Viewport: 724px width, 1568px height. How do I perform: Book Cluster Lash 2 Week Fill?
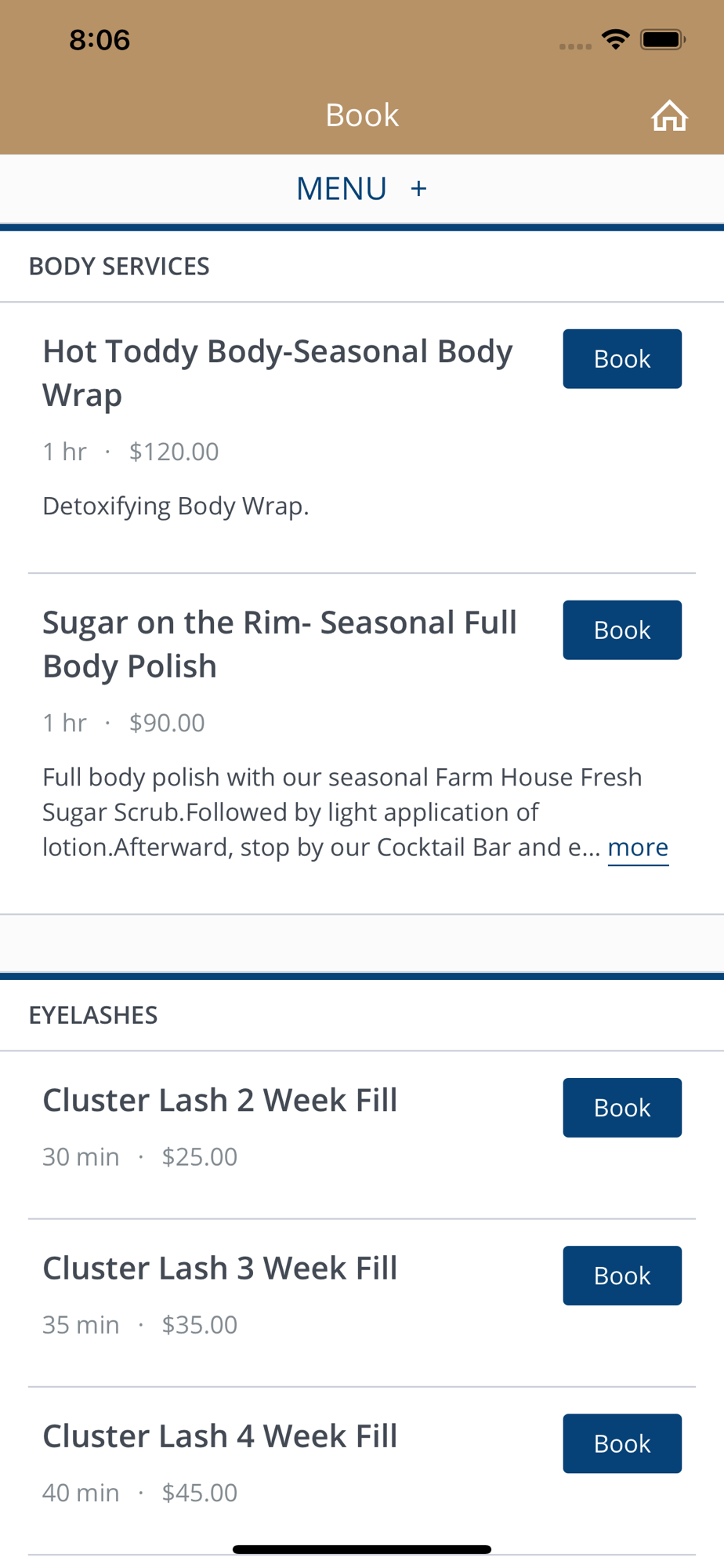point(622,1108)
